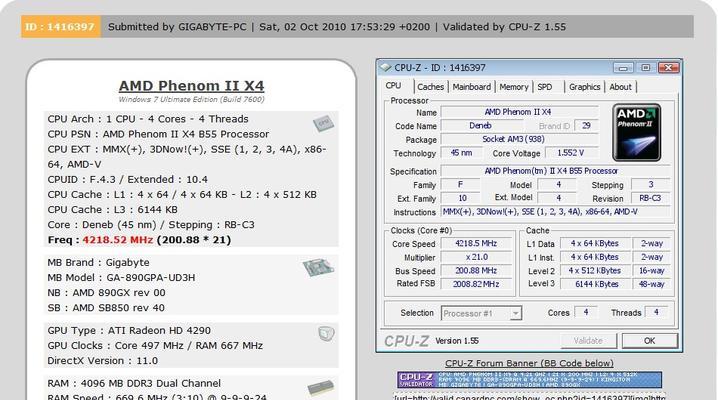
Task: Click the Rated FSB value '2008.82 MHz'
Action: (476, 284)
